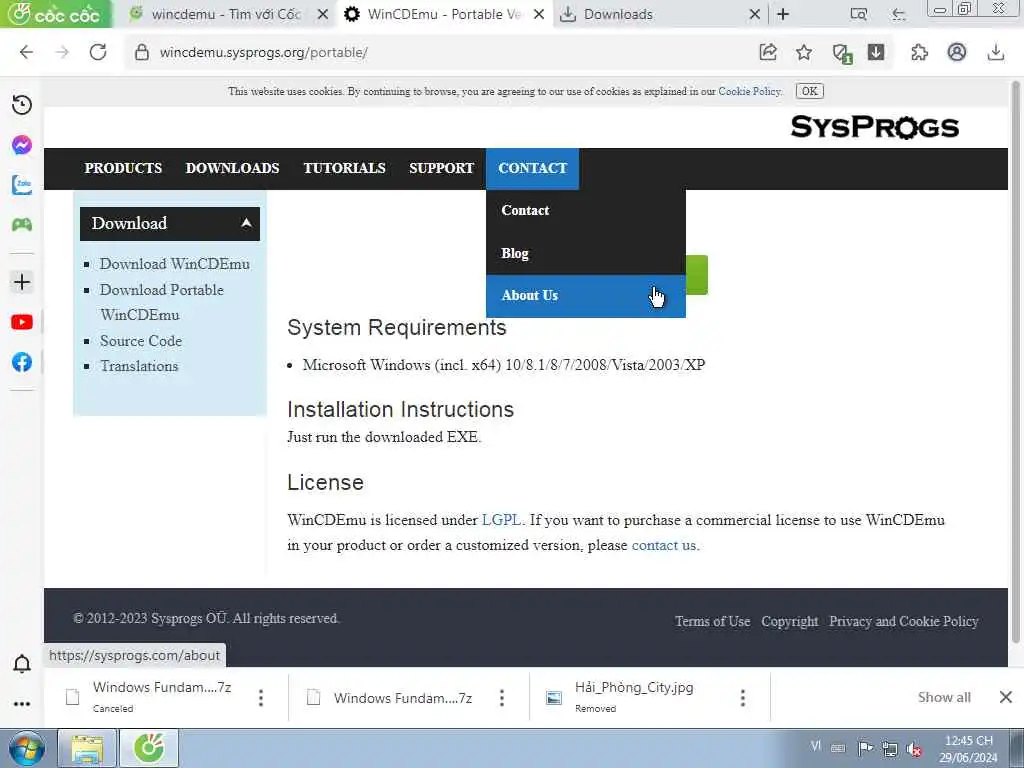Screen dimensions: 1024x768
Task: Click the muted volume tray icon
Action: tap(915, 748)
